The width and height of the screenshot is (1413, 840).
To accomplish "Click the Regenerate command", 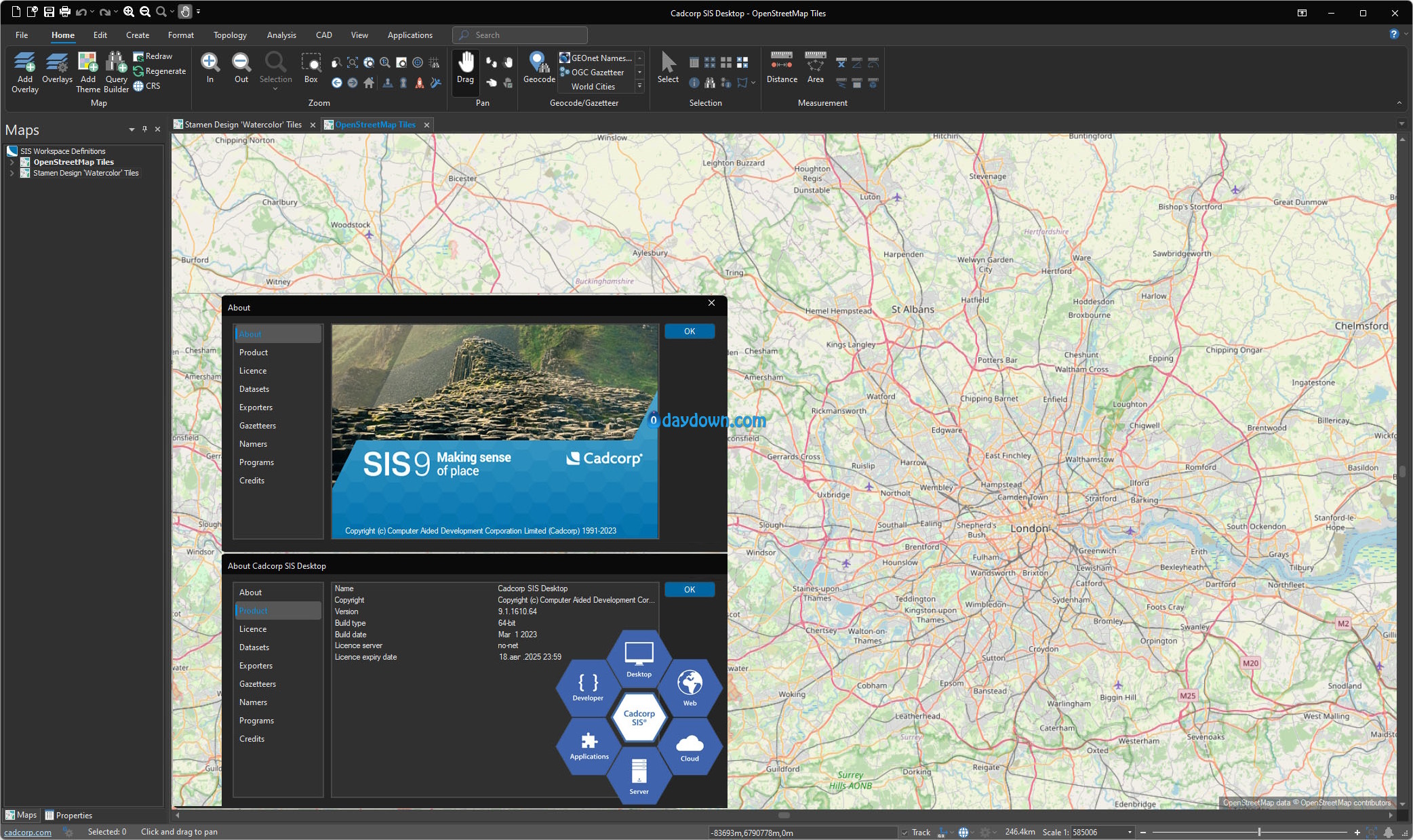I will pos(159,71).
